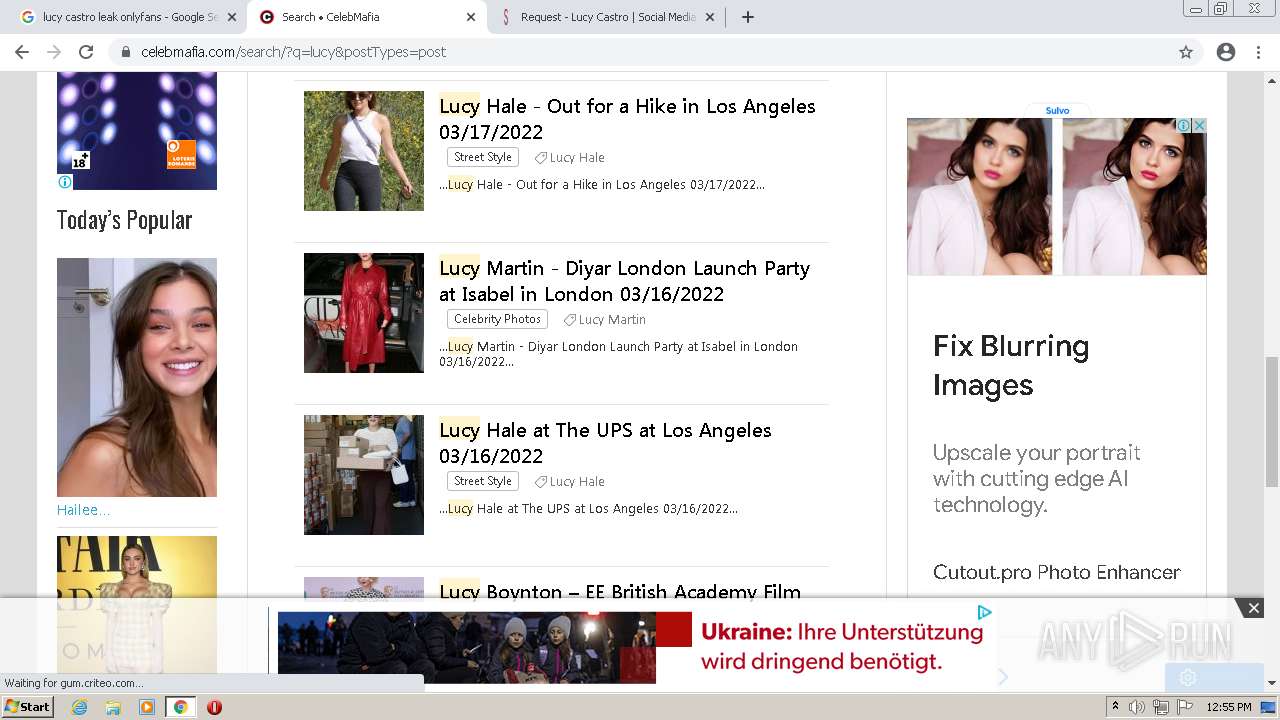
Task: Click AdChoices icon on right-side ad
Action: [x=1183, y=126]
